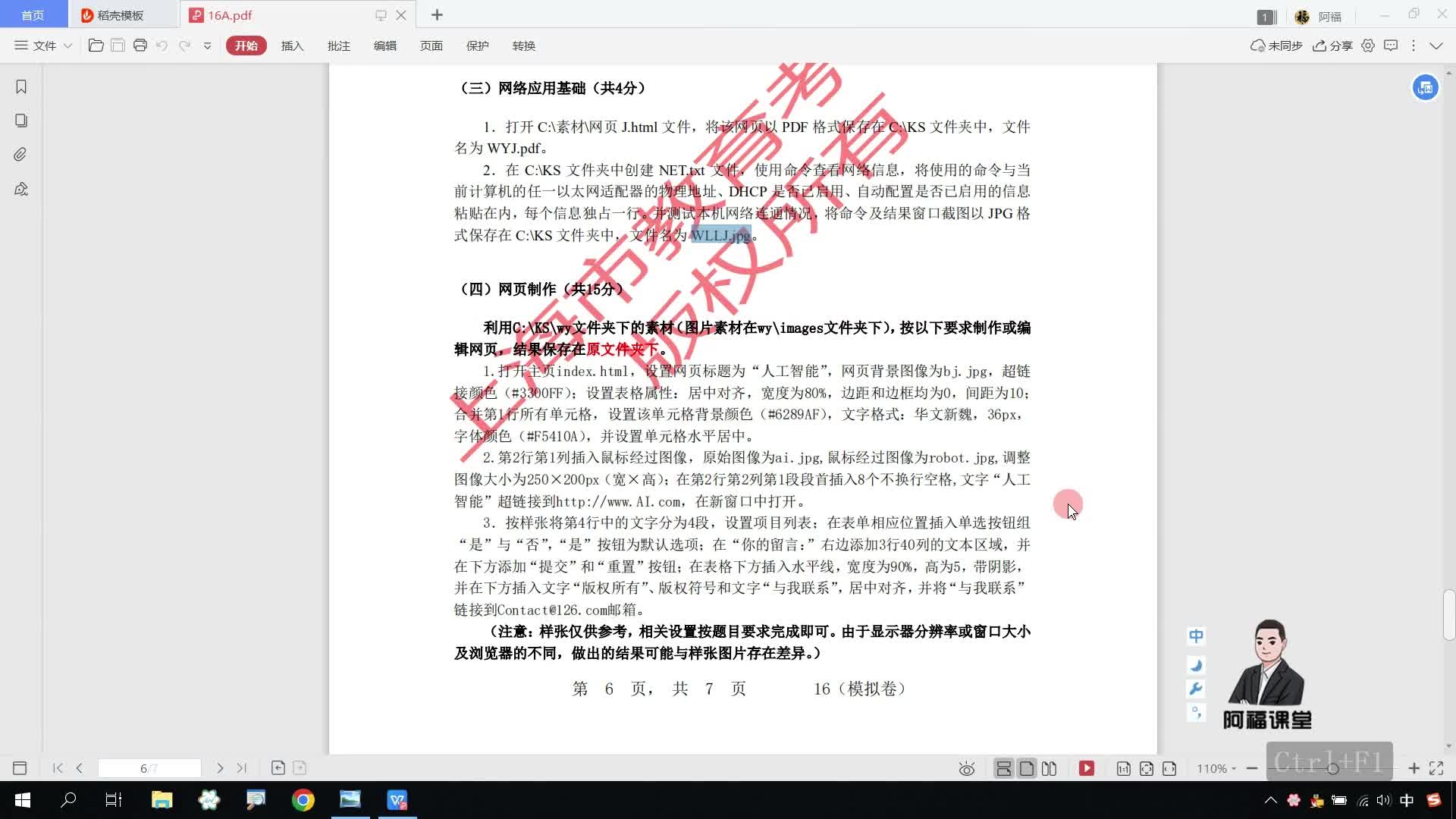Open the page thumbnails panel icon

point(21,121)
